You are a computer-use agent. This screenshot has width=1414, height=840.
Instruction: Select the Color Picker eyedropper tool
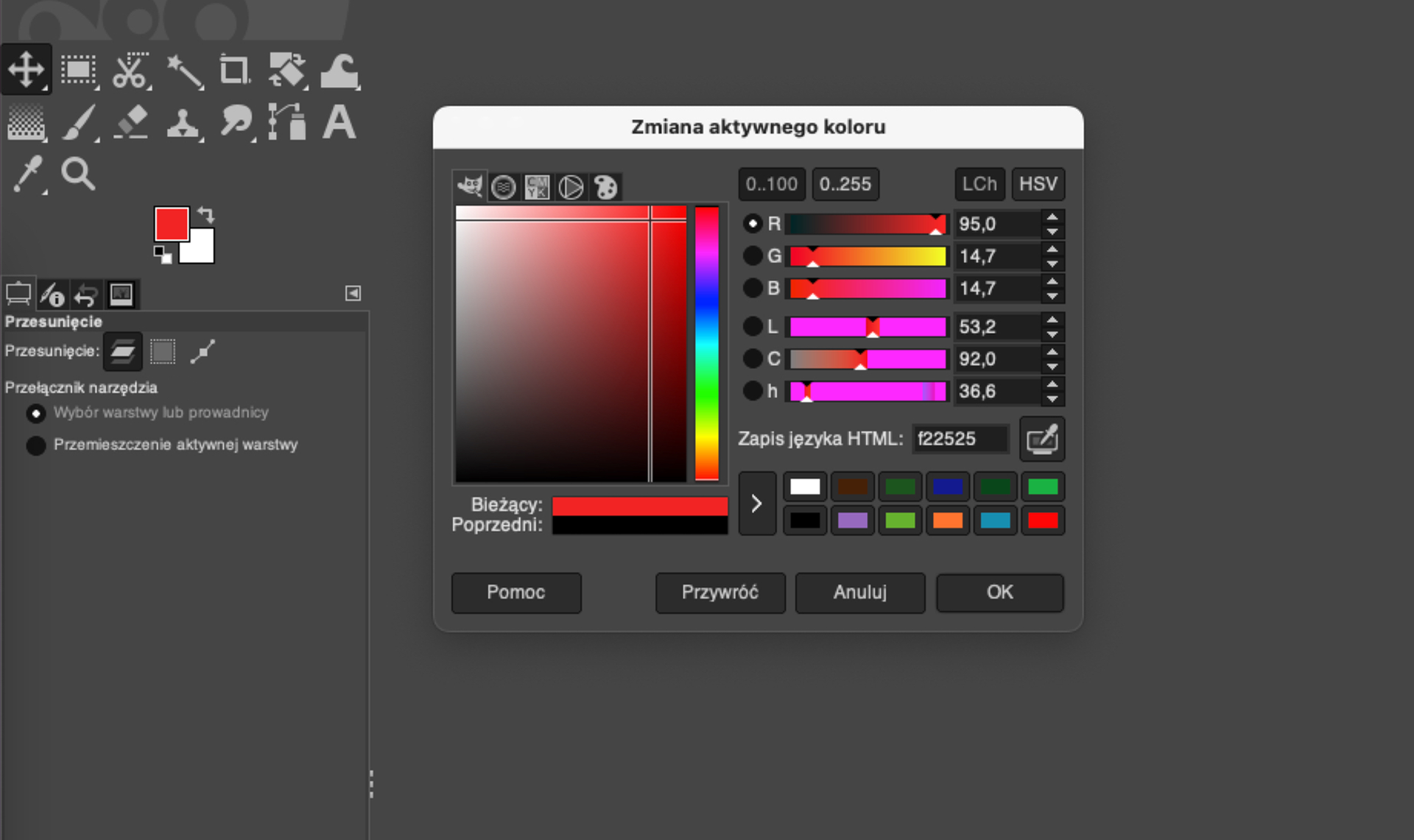click(28, 174)
